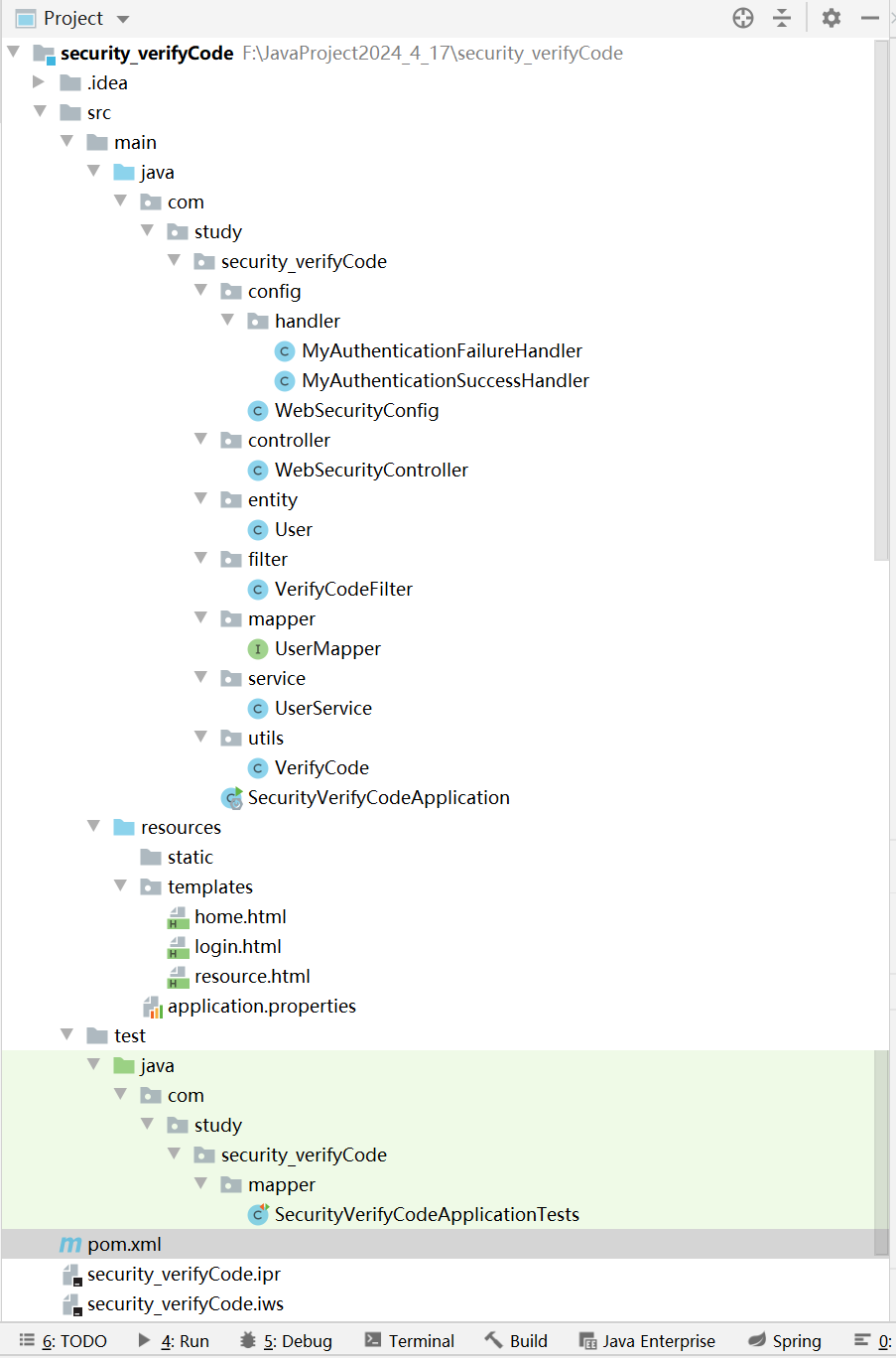Collapse the templates folder

click(x=120, y=886)
